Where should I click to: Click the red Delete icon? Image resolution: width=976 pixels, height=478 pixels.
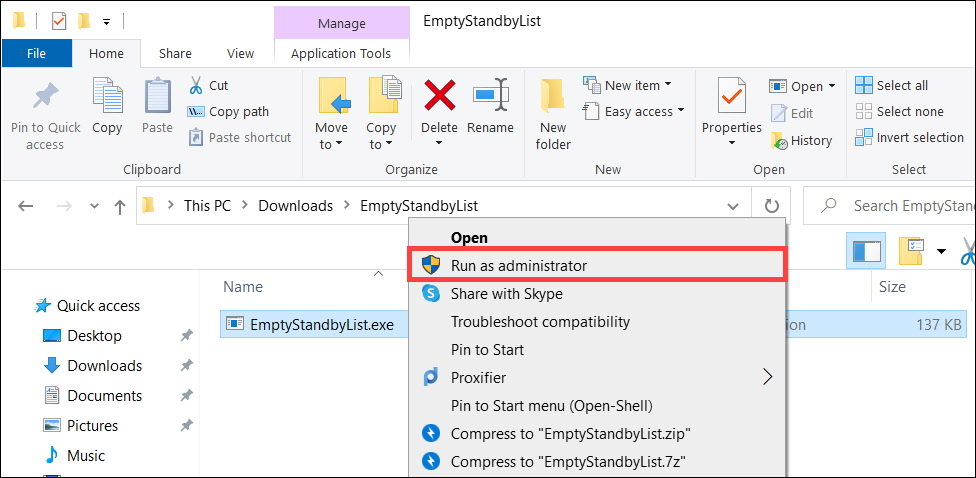[439, 98]
